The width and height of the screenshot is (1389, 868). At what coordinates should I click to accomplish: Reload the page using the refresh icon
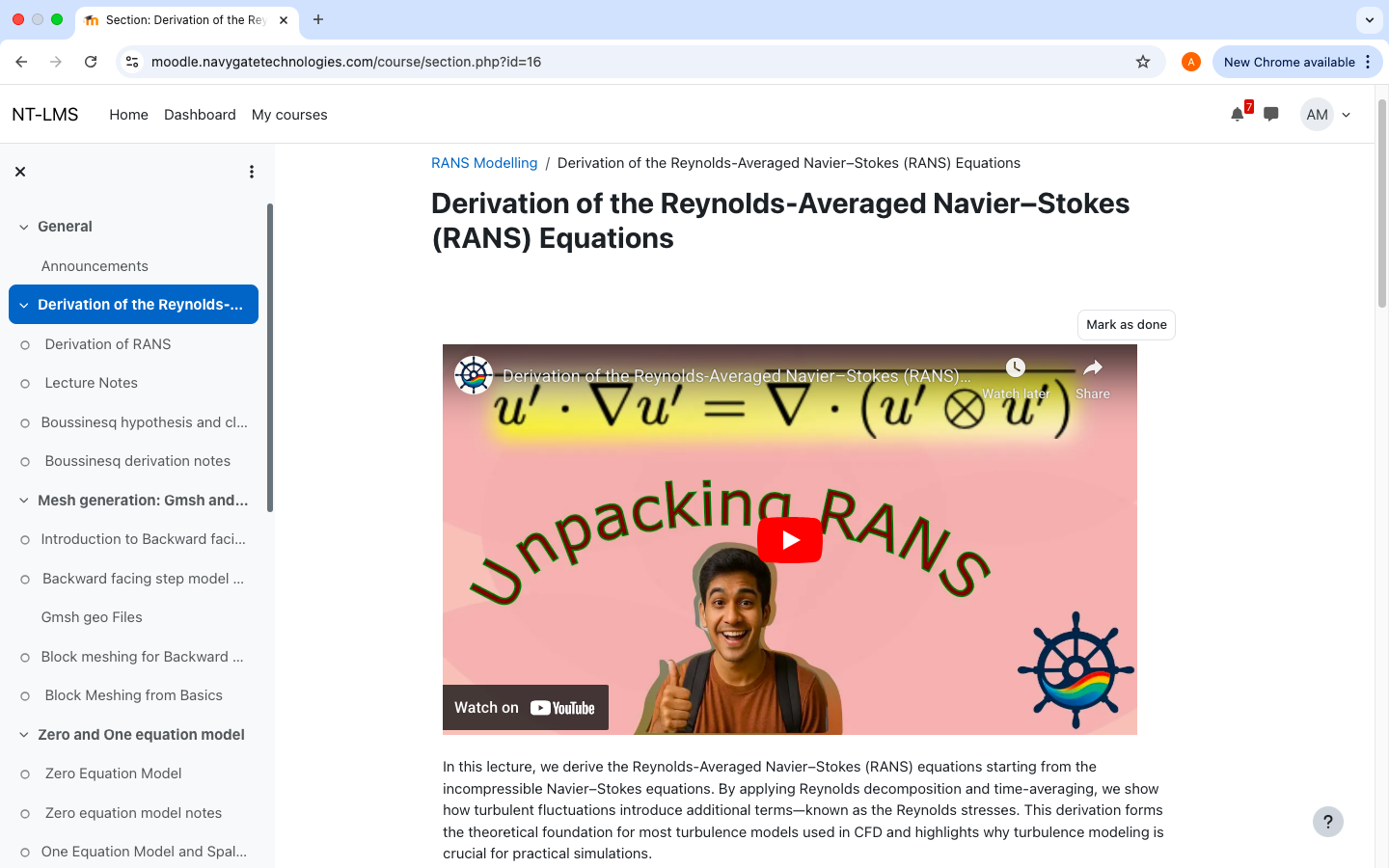pyautogui.click(x=91, y=62)
